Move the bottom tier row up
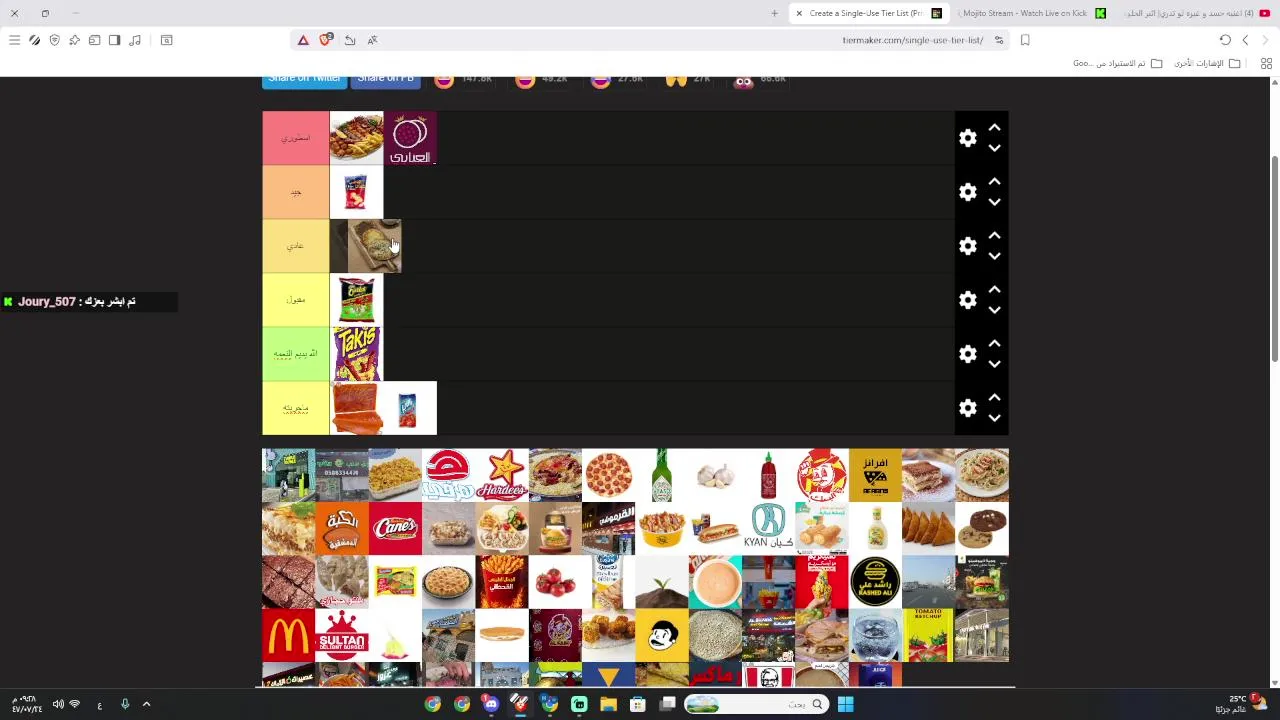Image resolution: width=1280 pixels, height=720 pixels. [994, 398]
